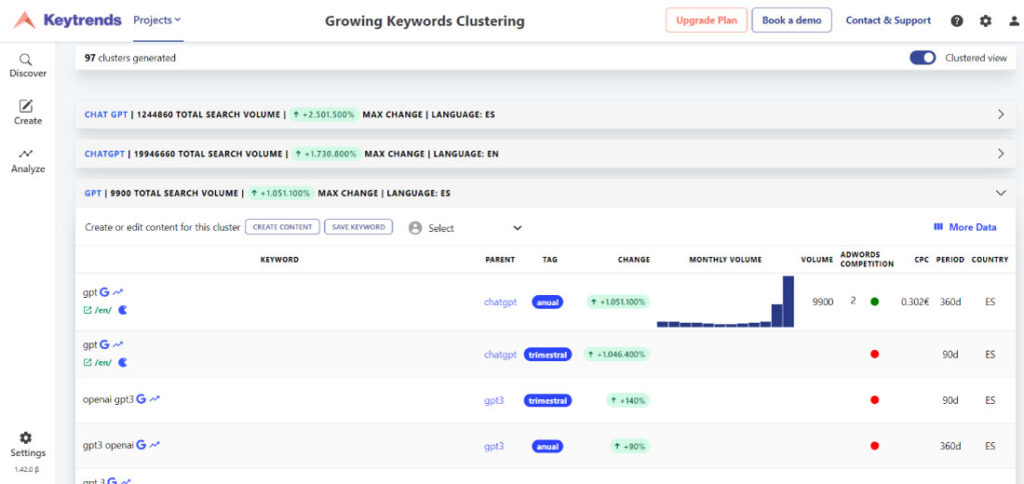1024x484 pixels.
Task: Click the +1.051.100% change badge in table
Action: click(618, 302)
